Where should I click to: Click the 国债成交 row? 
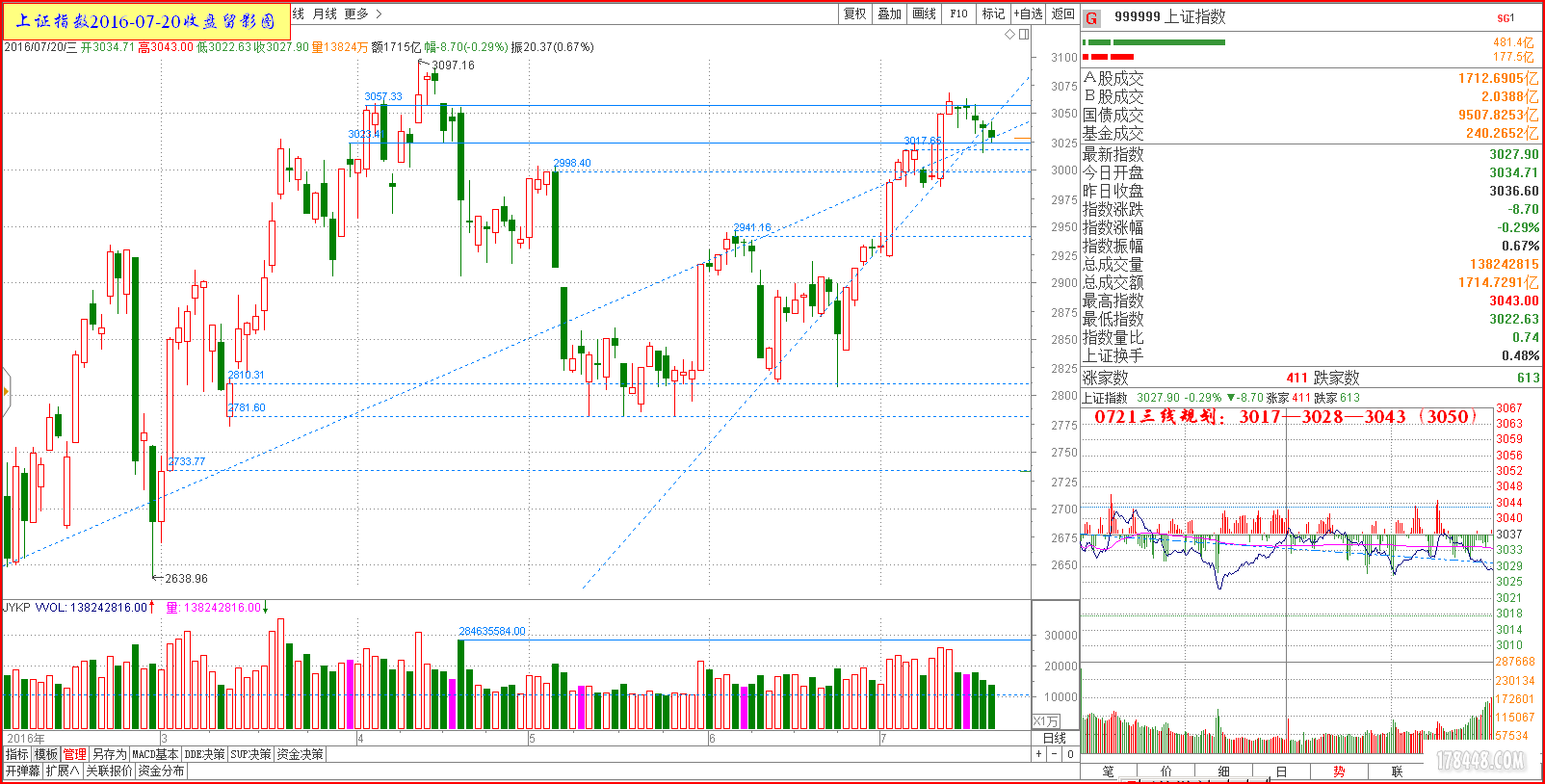tap(1311, 115)
